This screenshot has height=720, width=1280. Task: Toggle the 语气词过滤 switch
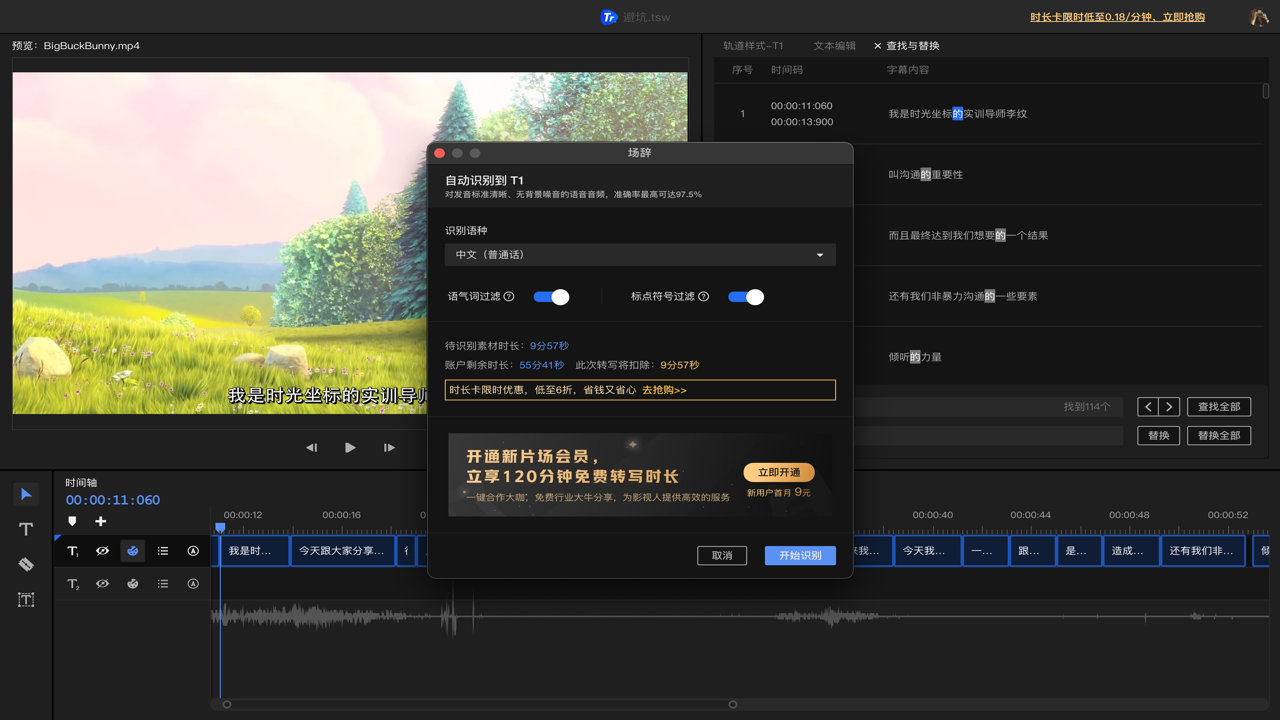tap(551, 297)
